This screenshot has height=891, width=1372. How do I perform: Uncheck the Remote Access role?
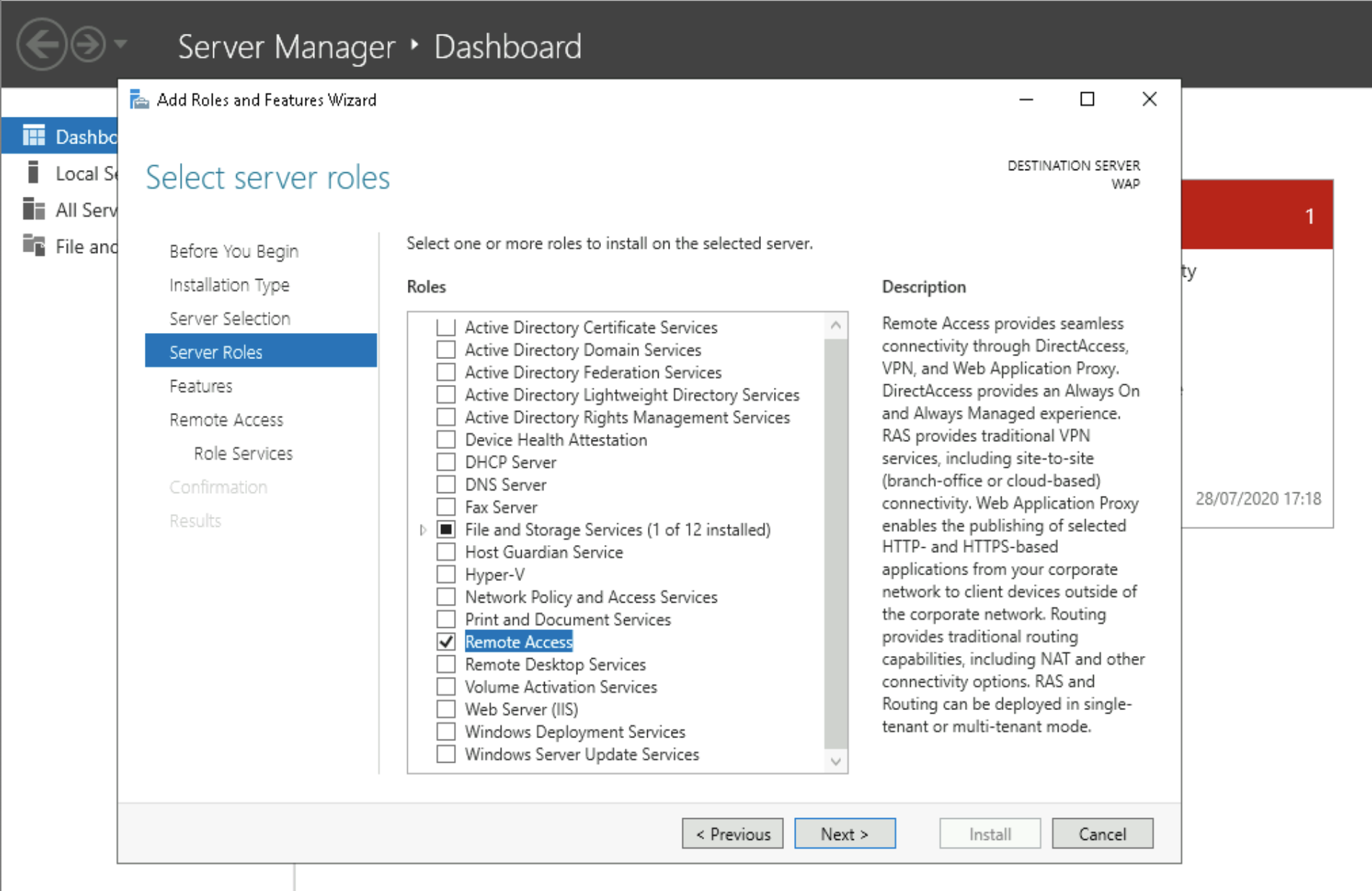coord(445,641)
